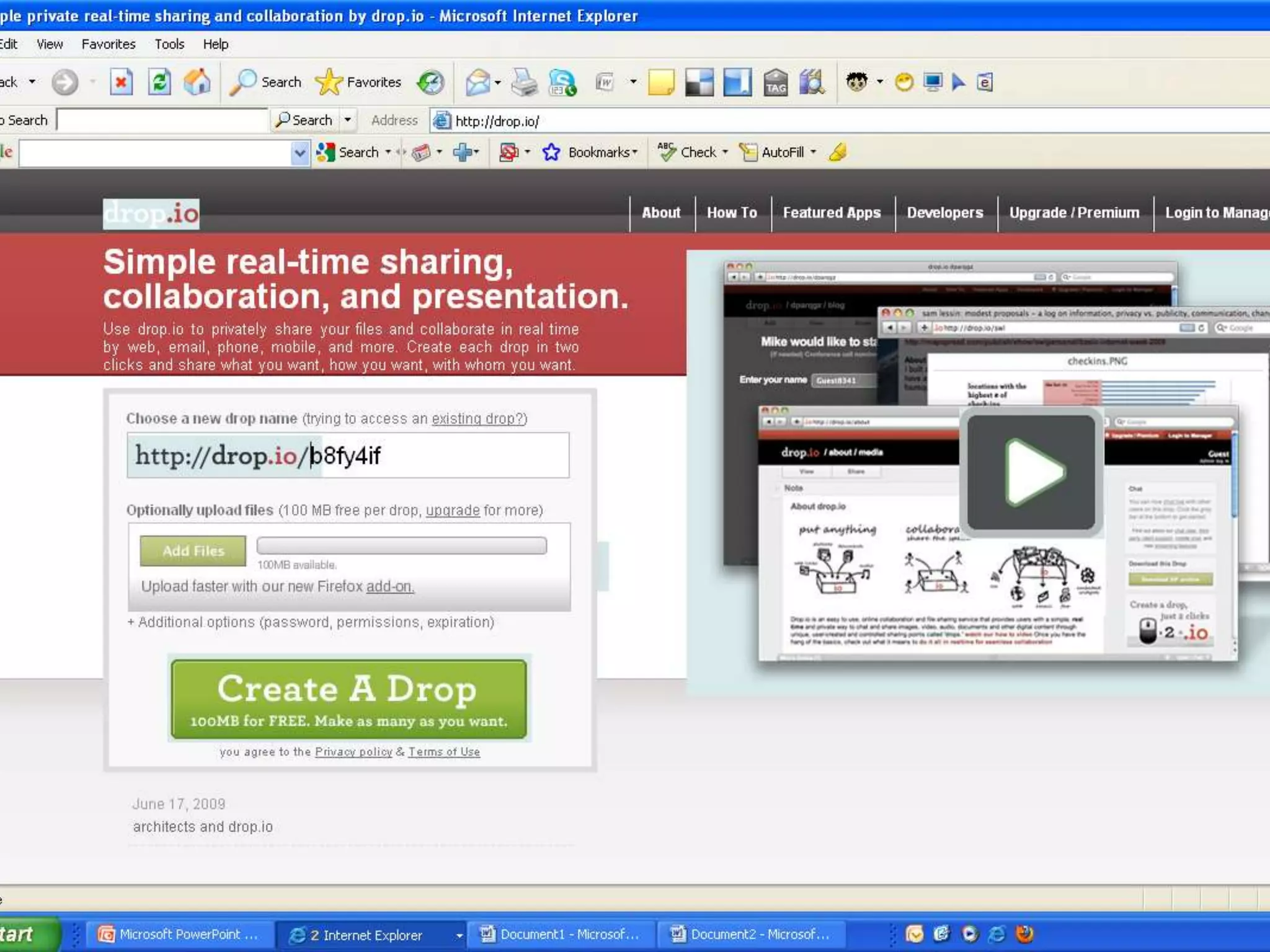Switch to Microsoft PowerPoint in taskbar
Screen dimensions: 1270x952
(x=181, y=934)
